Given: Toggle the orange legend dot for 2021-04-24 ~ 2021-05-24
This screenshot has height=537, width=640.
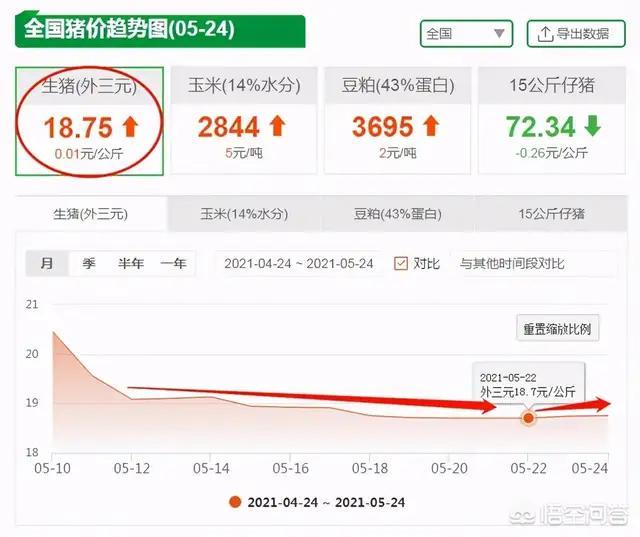Looking at the screenshot, I should click(235, 502).
